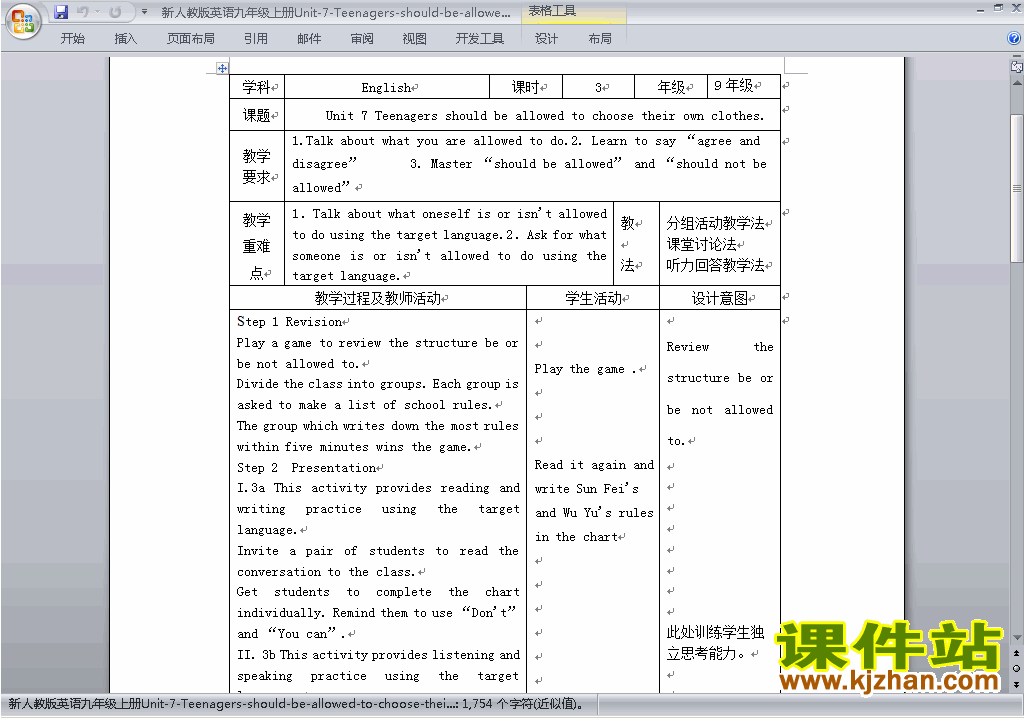Restore down the Word window
1024x718 pixels.
click(x=998, y=9)
